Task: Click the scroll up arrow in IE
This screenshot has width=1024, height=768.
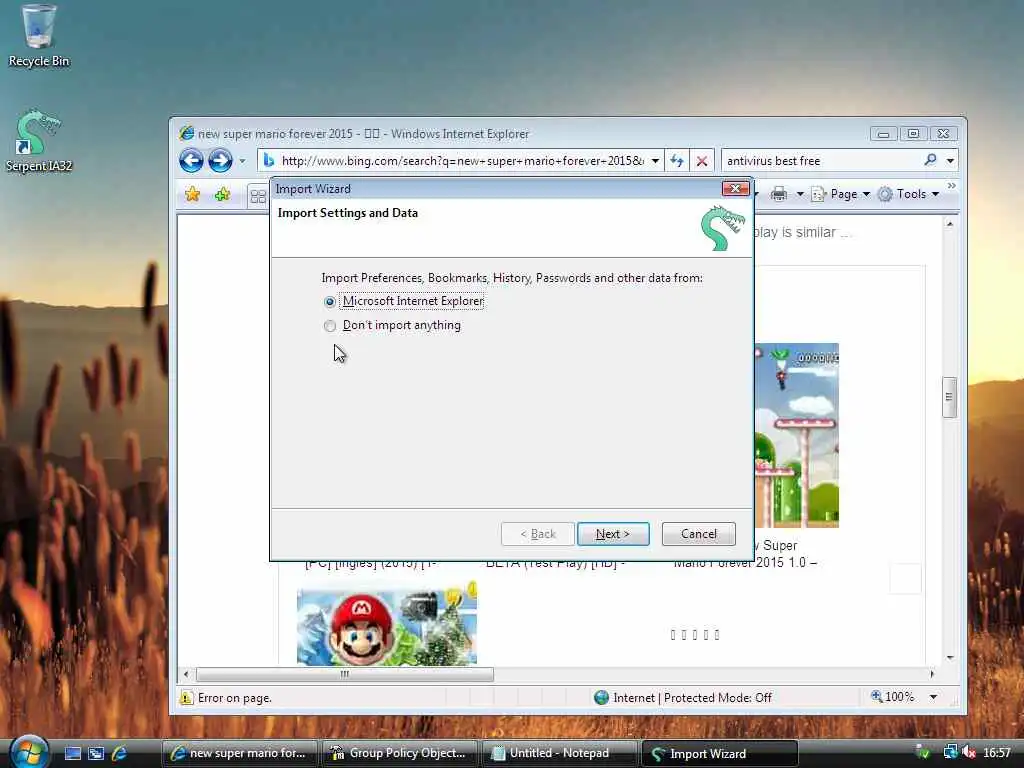Action: coord(950,224)
